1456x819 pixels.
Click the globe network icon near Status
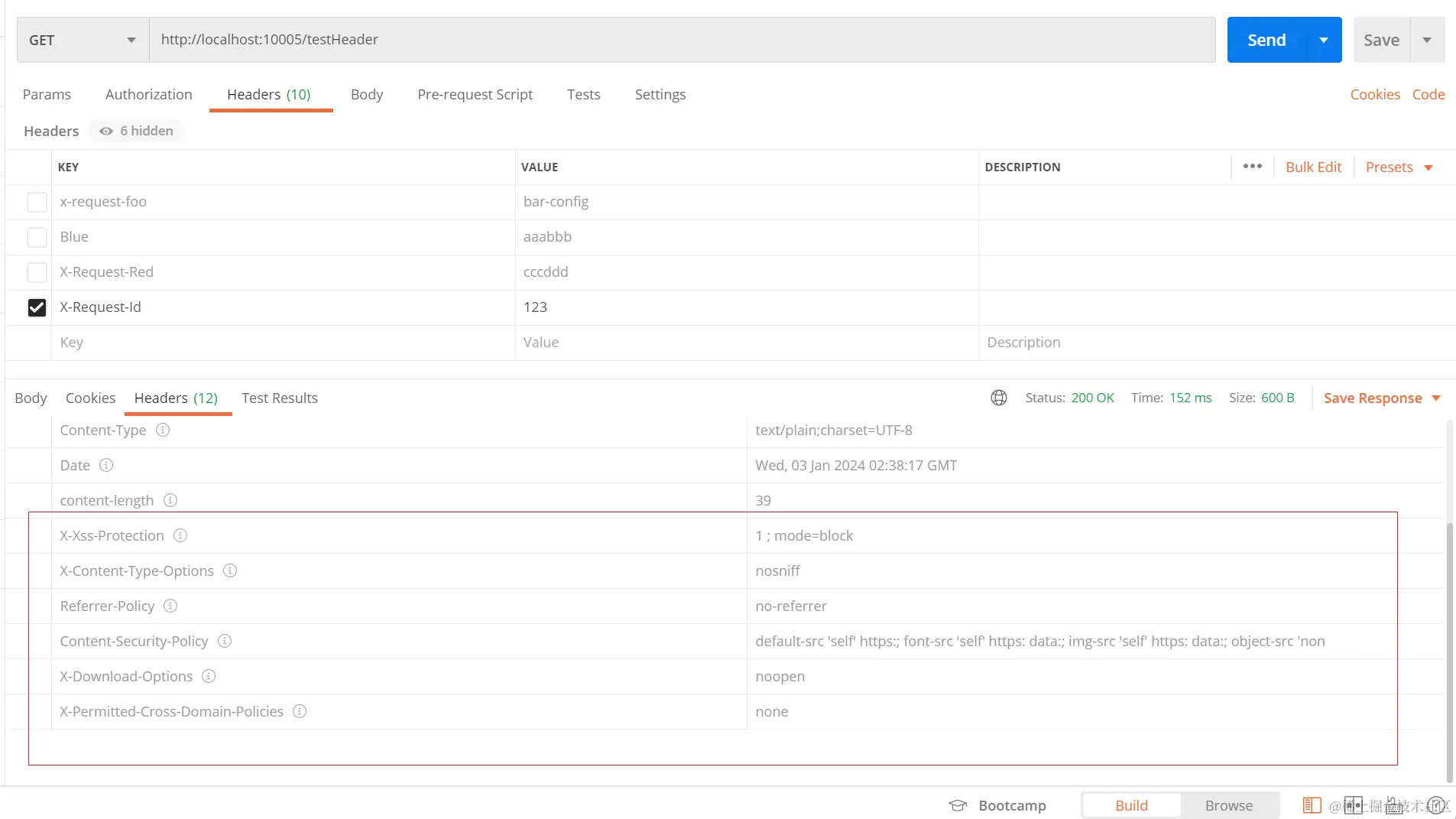point(999,398)
